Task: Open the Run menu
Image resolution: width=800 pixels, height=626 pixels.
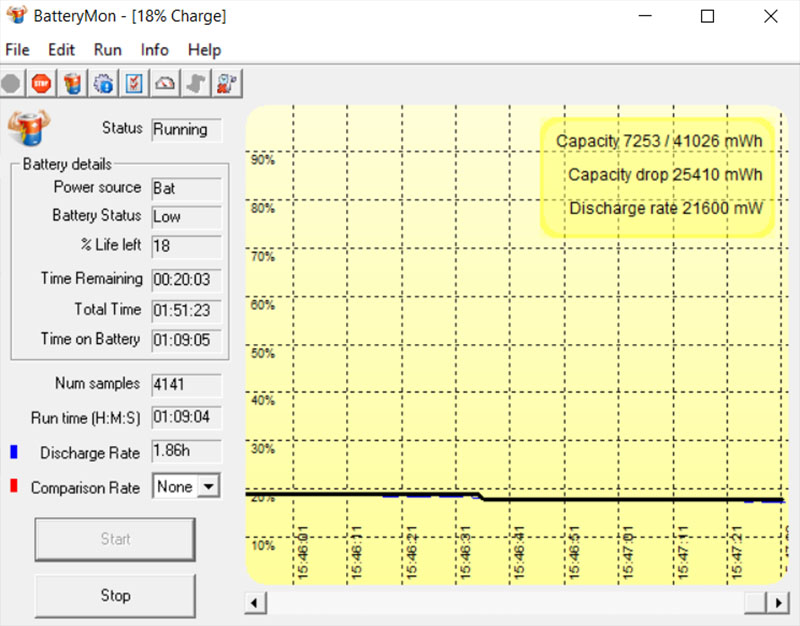Action: (x=108, y=50)
